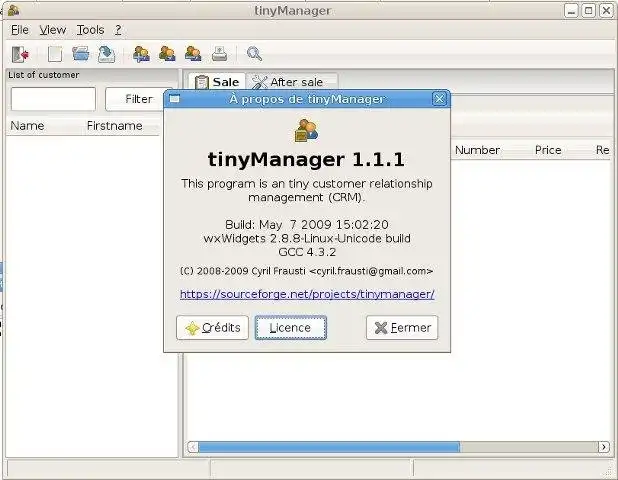
Task: Sort by the Price column header
Action: 548,150
